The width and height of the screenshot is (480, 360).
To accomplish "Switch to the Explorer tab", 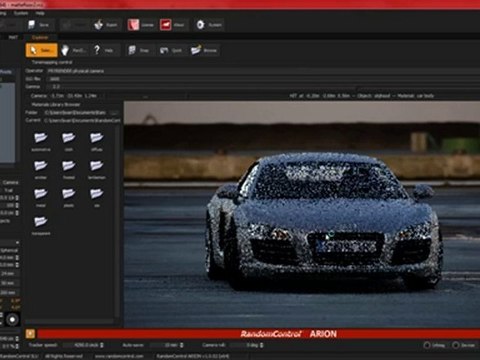I will [x=40, y=37].
